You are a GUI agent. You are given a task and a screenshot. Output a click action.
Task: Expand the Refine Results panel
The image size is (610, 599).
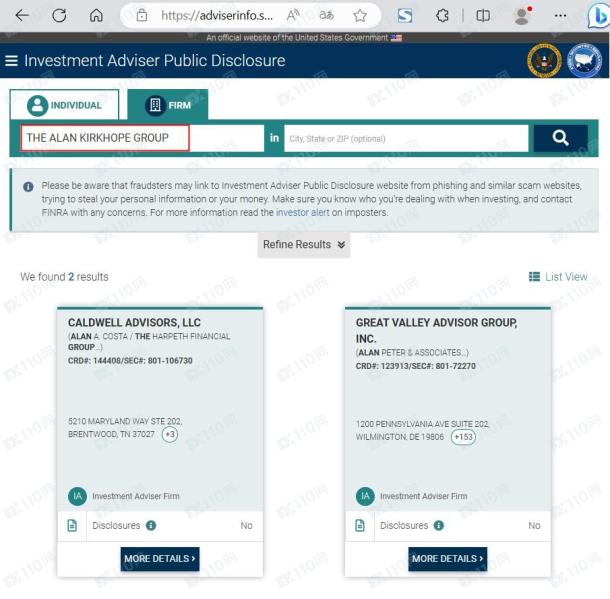(x=304, y=245)
